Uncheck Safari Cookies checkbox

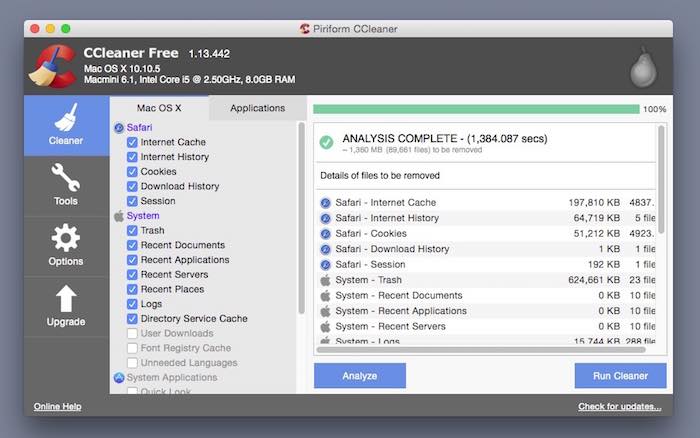(x=132, y=172)
